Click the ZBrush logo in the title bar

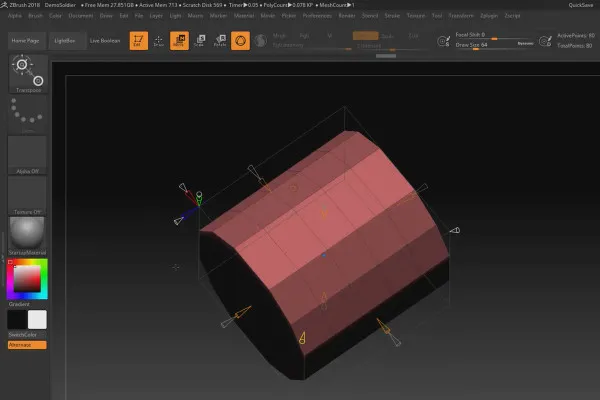point(4,5)
